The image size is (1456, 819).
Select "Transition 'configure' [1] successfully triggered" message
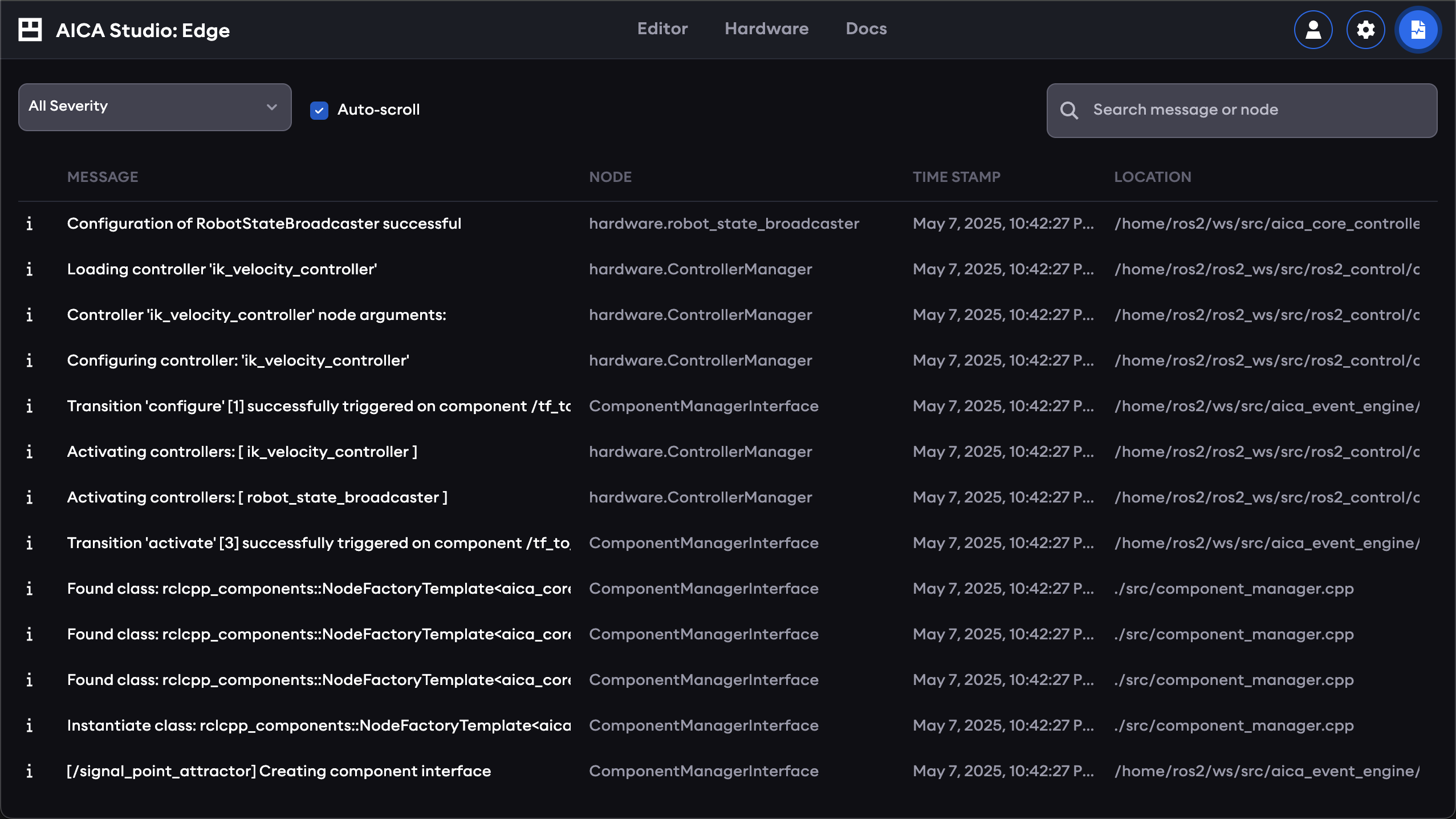[319, 406]
